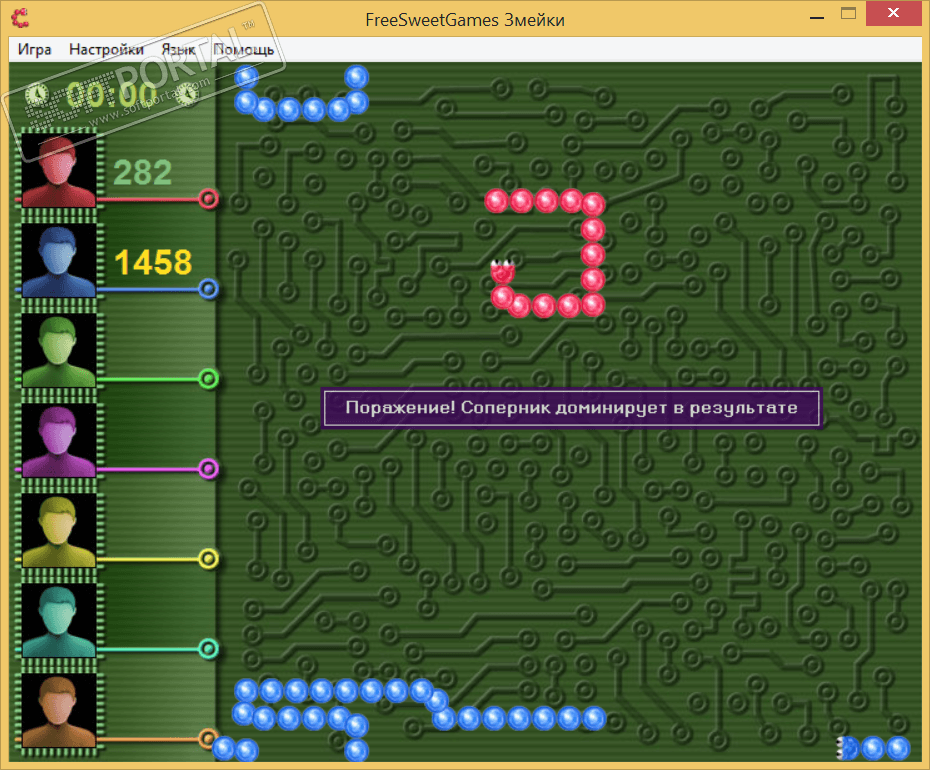Viewport: 930px width, 770px height.
Task: Click the green player's ring connector
Action: 208,378
